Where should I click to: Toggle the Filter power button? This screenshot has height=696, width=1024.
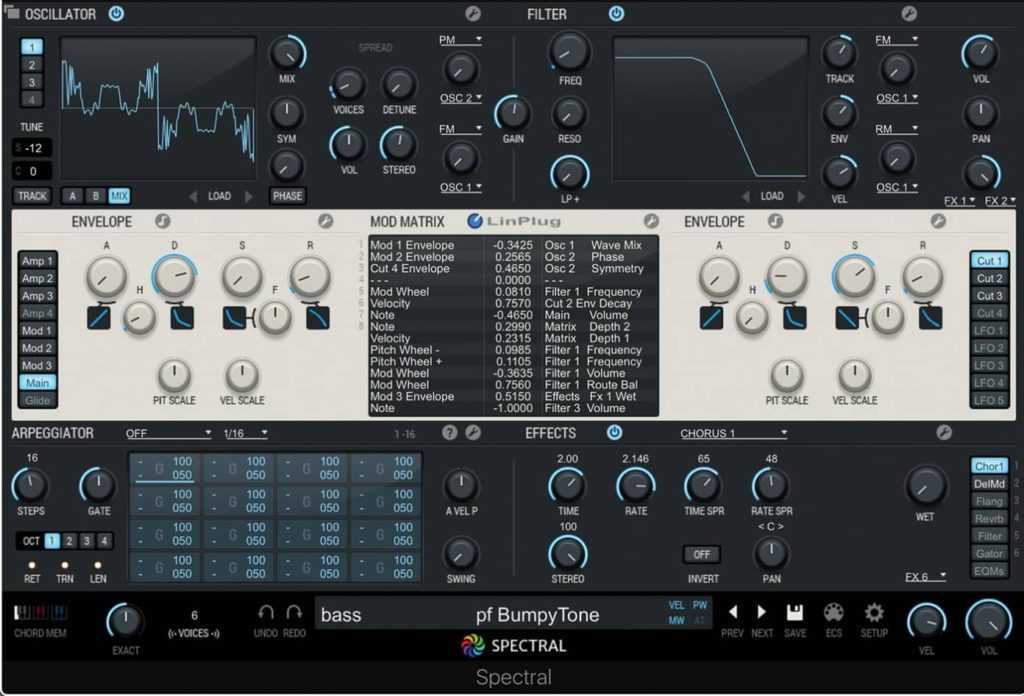616,14
